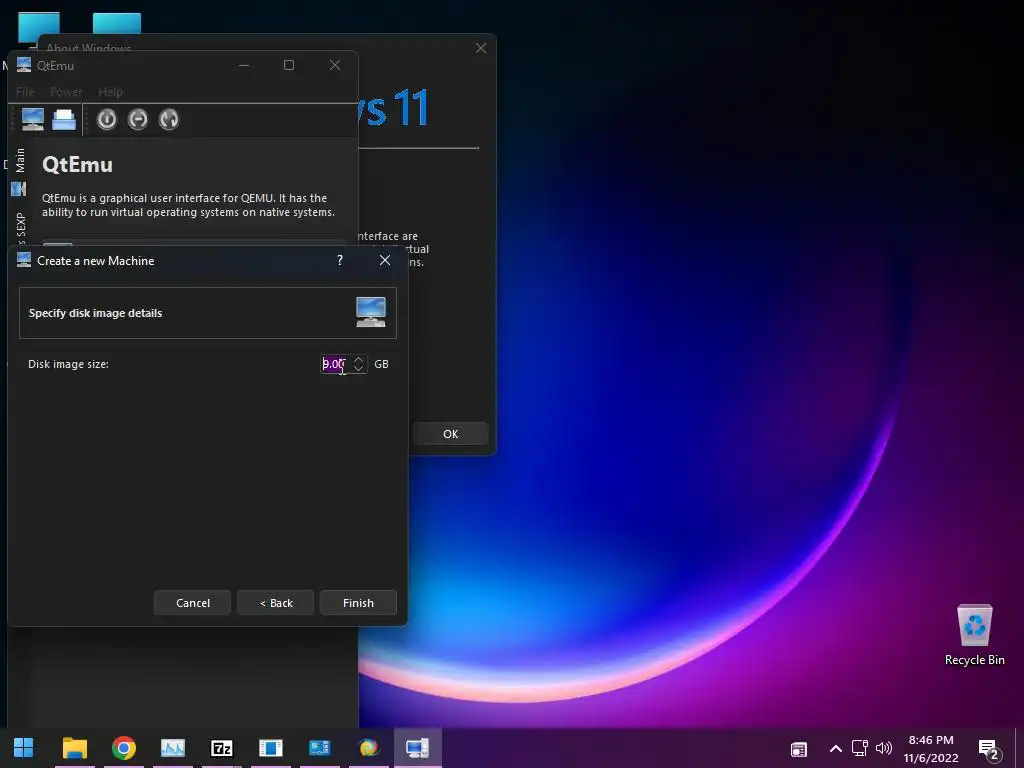Click the monitor graphic in the wizard header
1024x768 pixels.
click(371, 312)
